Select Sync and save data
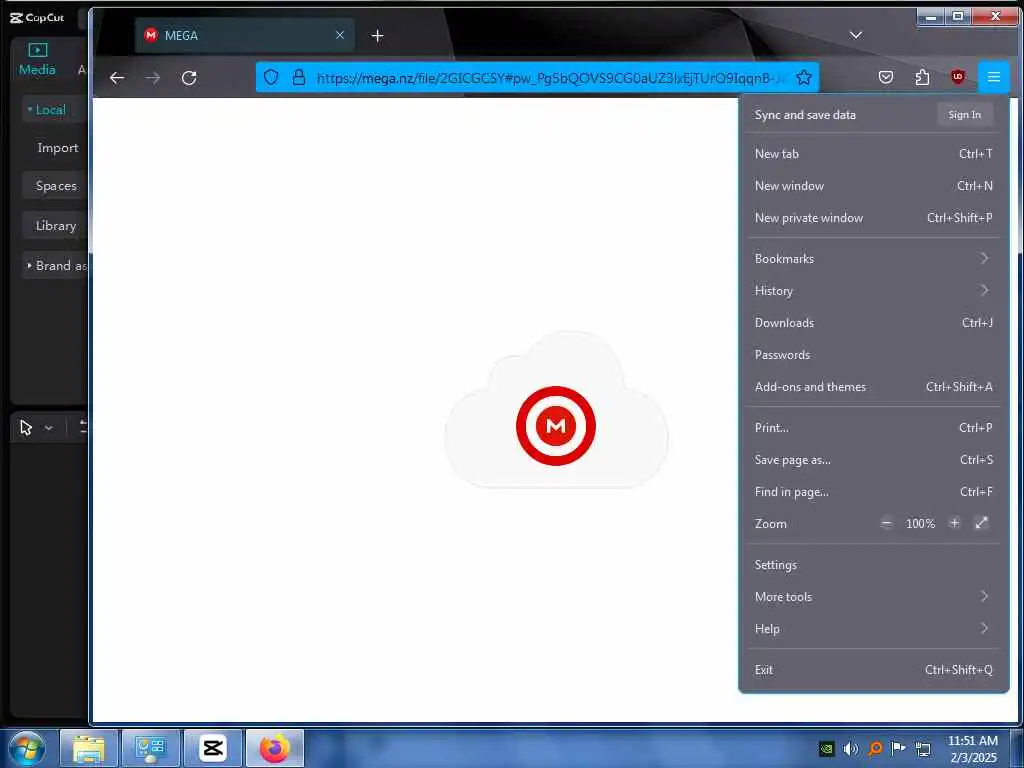This screenshot has height=768, width=1024. pos(805,115)
